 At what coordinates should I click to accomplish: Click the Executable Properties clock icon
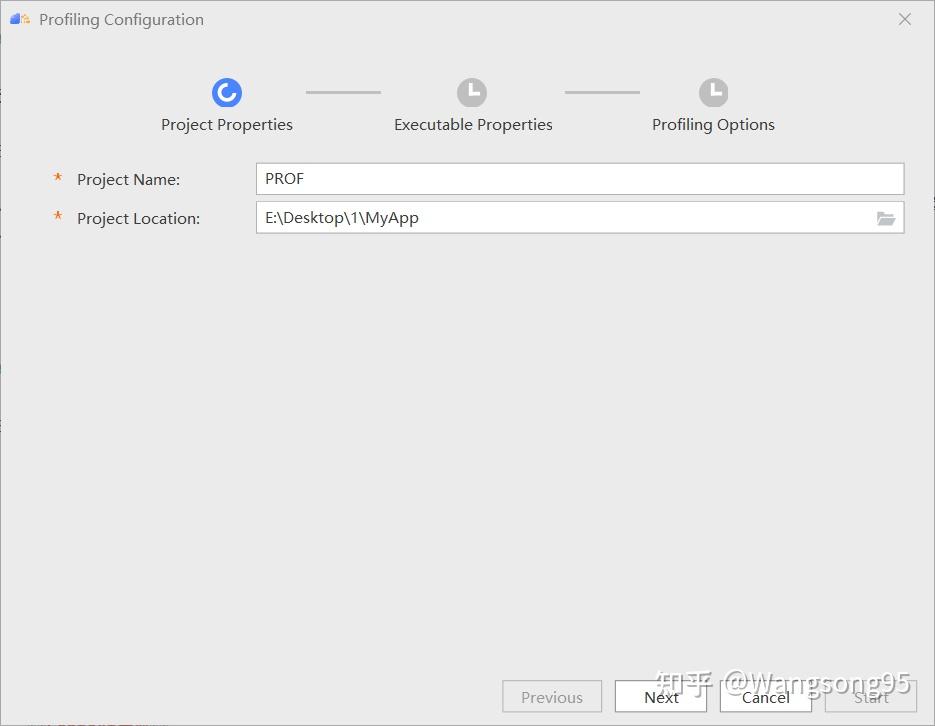pyautogui.click(x=472, y=92)
